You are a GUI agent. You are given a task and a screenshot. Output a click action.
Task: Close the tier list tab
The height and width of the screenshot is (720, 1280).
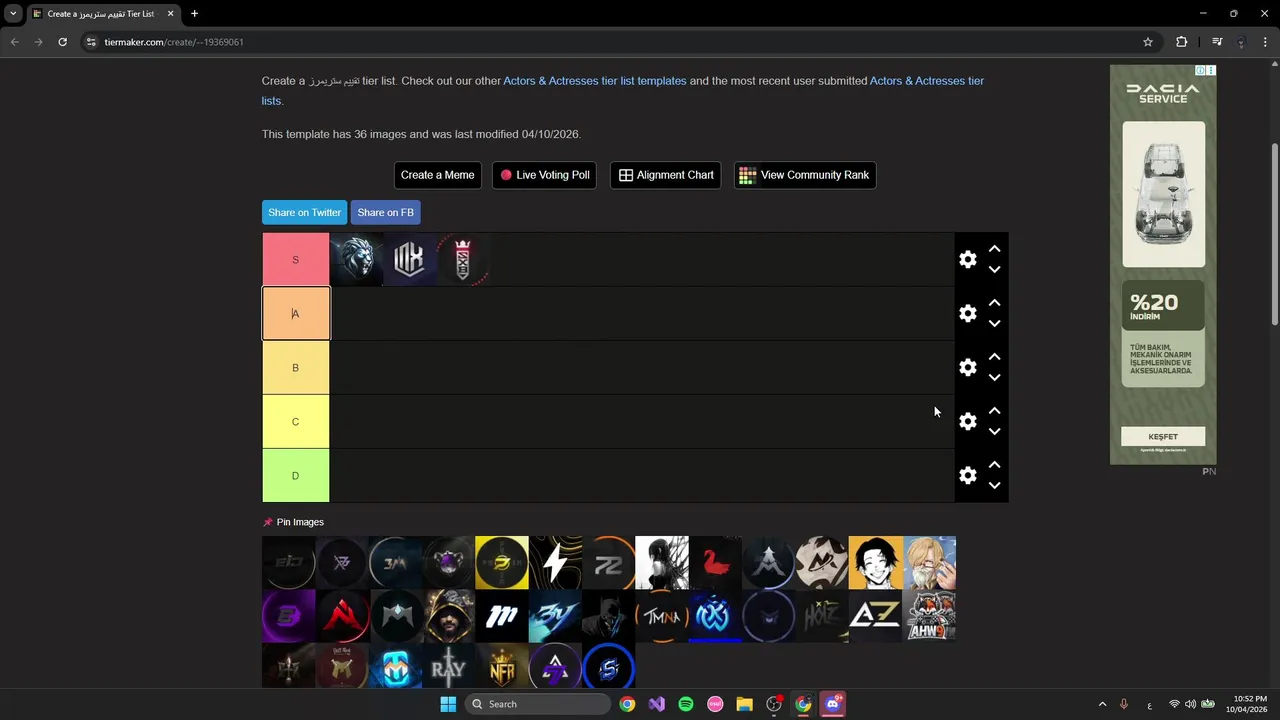click(x=170, y=14)
